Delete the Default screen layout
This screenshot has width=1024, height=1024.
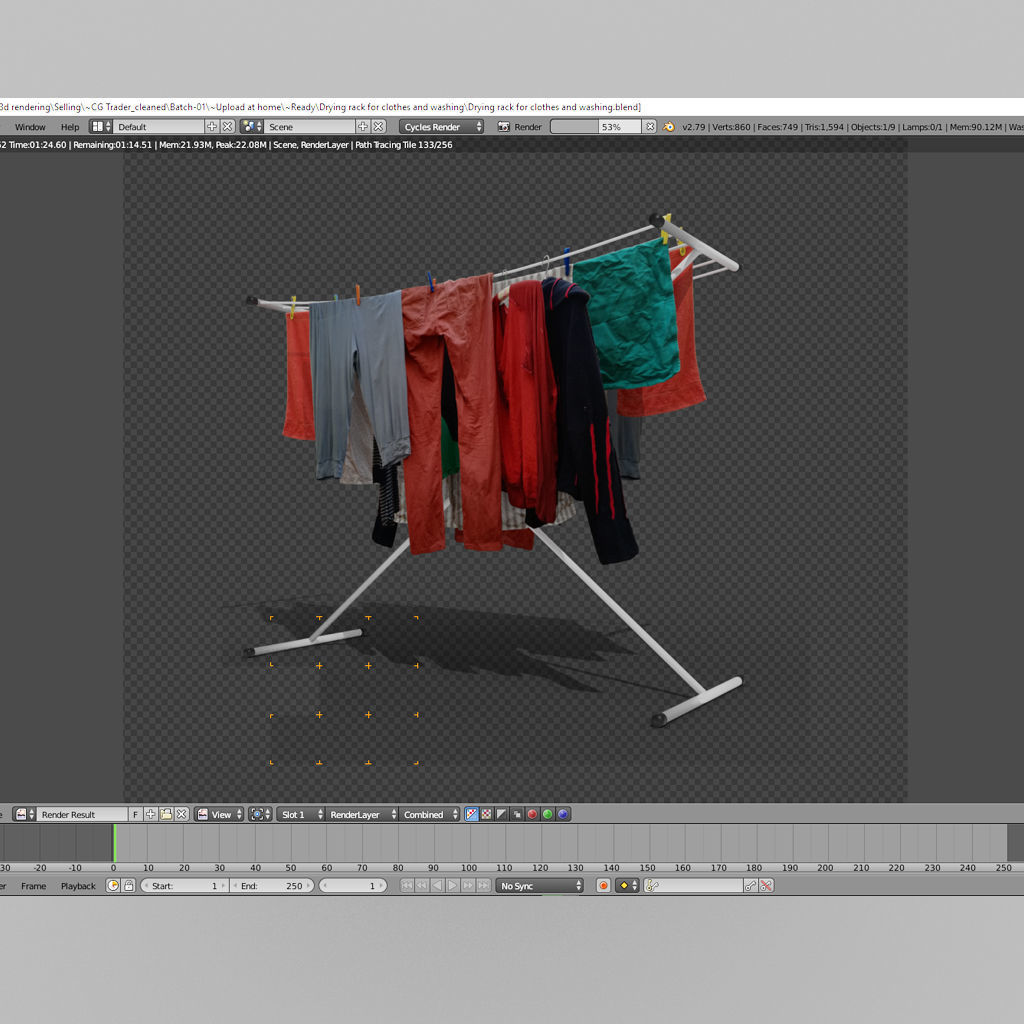[x=227, y=127]
